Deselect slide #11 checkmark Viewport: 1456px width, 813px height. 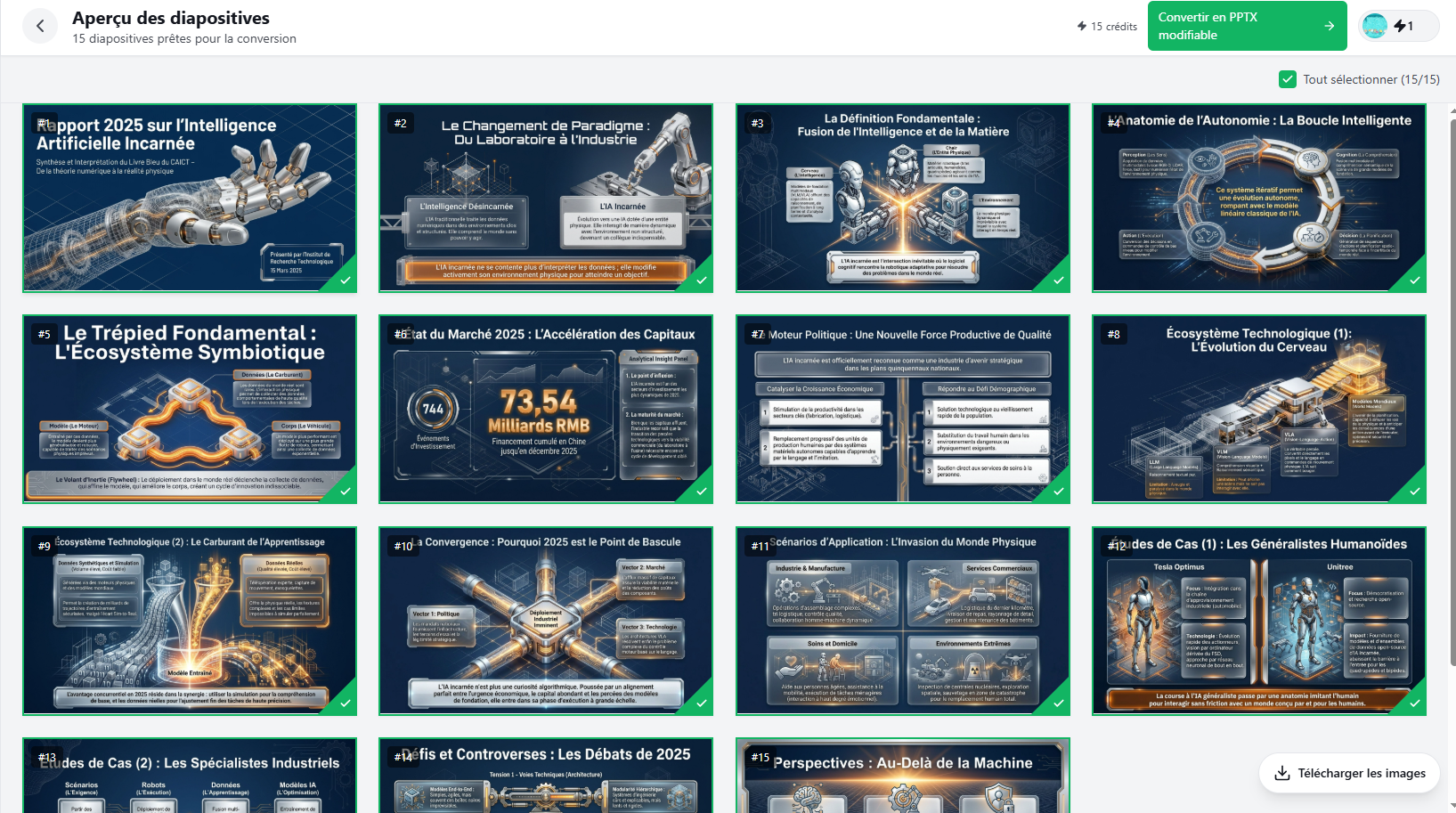point(1059,703)
